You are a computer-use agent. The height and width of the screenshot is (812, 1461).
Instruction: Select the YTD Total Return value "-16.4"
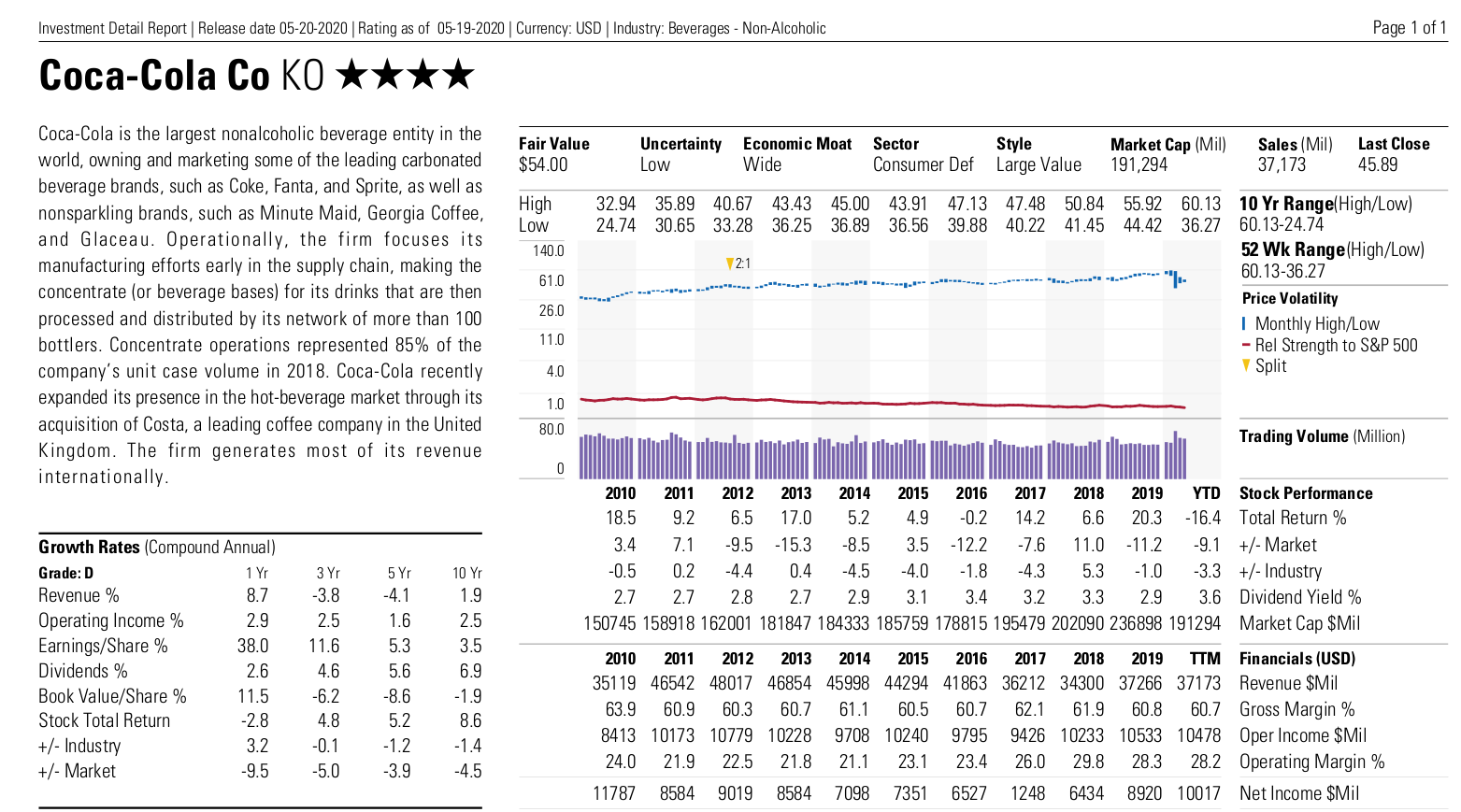[x=1203, y=518]
